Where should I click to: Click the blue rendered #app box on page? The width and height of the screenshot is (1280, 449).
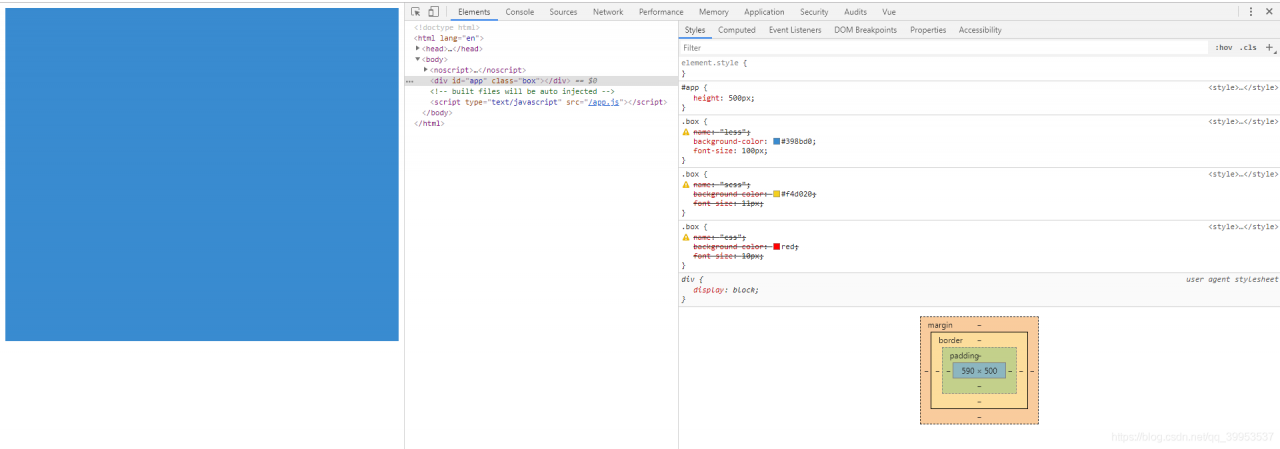[x=202, y=174]
